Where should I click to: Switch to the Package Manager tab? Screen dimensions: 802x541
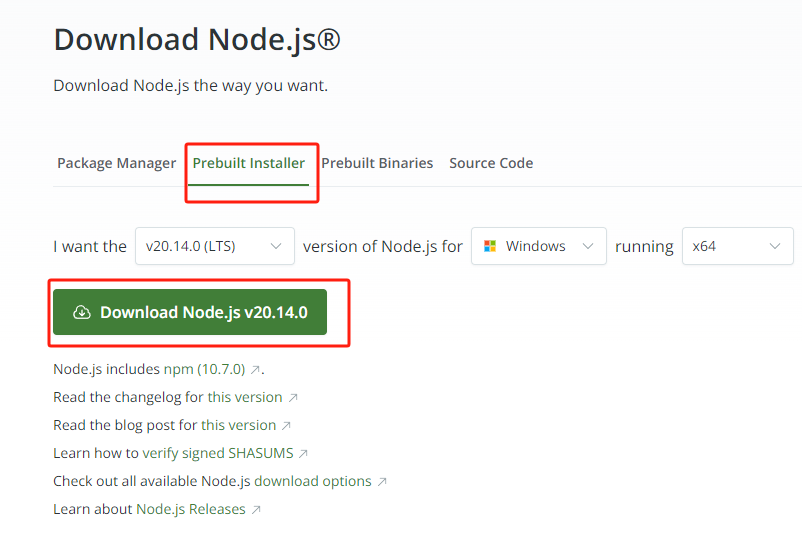(116, 163)
